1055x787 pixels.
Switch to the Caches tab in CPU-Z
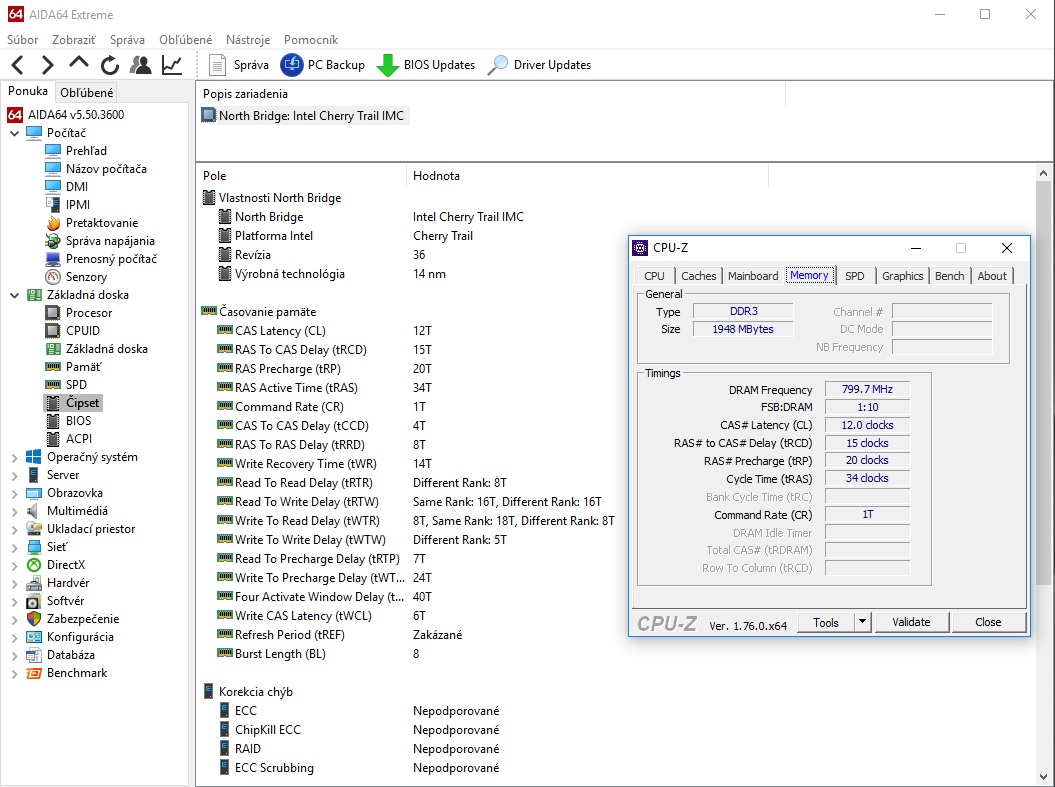[698, 276]
